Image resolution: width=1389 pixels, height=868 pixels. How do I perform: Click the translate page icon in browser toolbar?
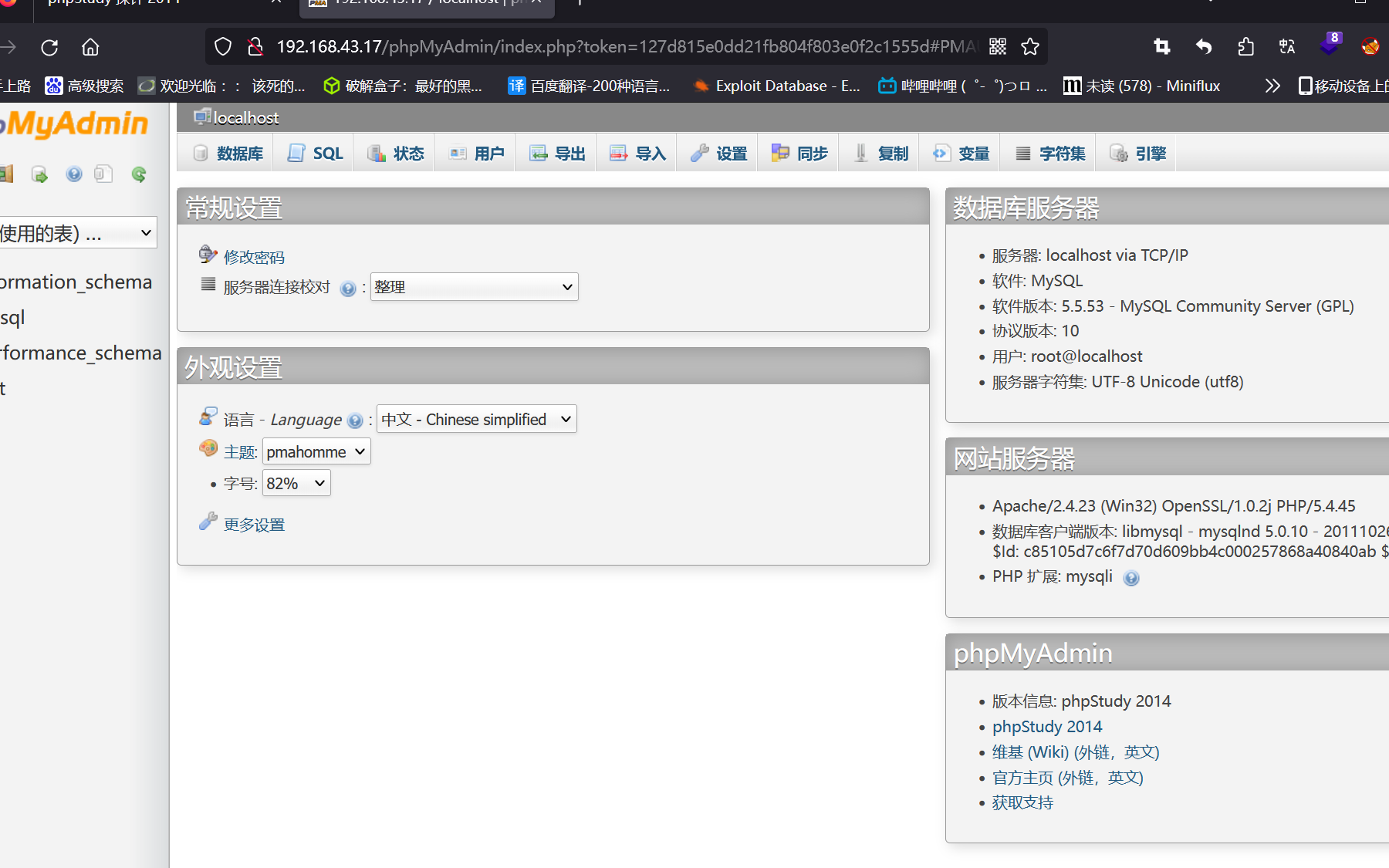point(1287,46)
